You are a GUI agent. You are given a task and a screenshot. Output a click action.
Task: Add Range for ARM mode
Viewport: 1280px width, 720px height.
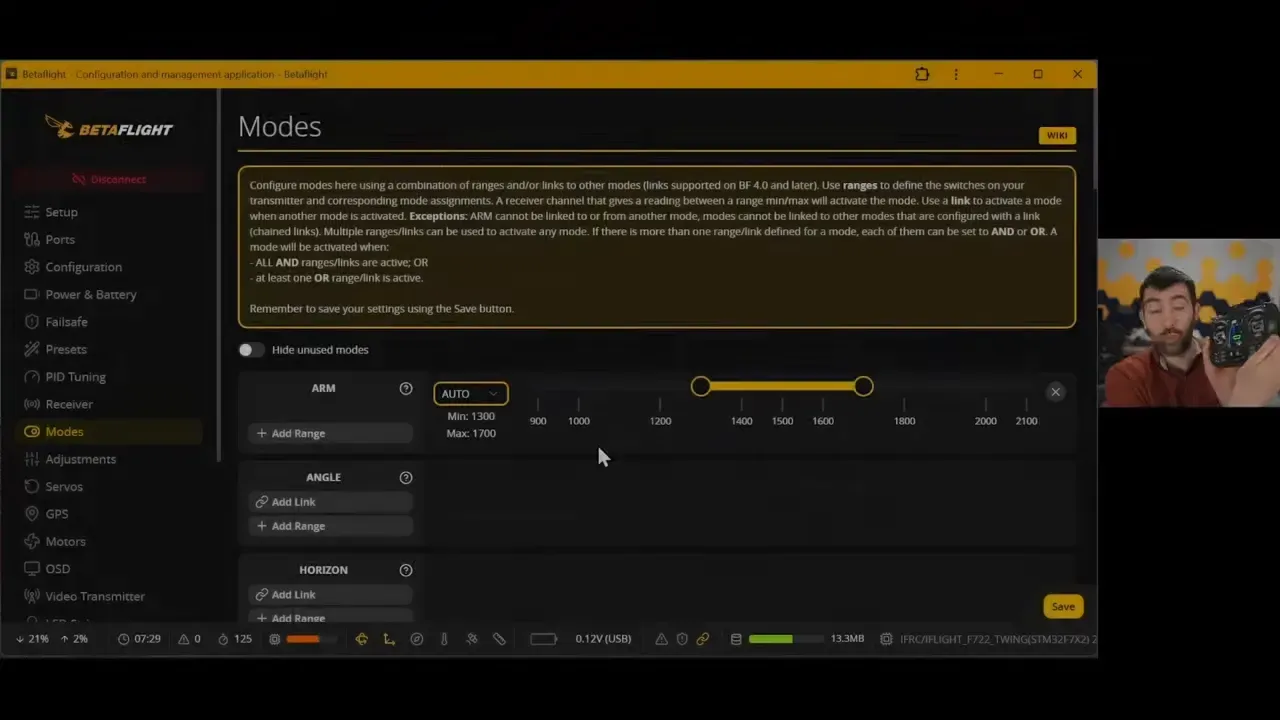[x=330, y=433]
